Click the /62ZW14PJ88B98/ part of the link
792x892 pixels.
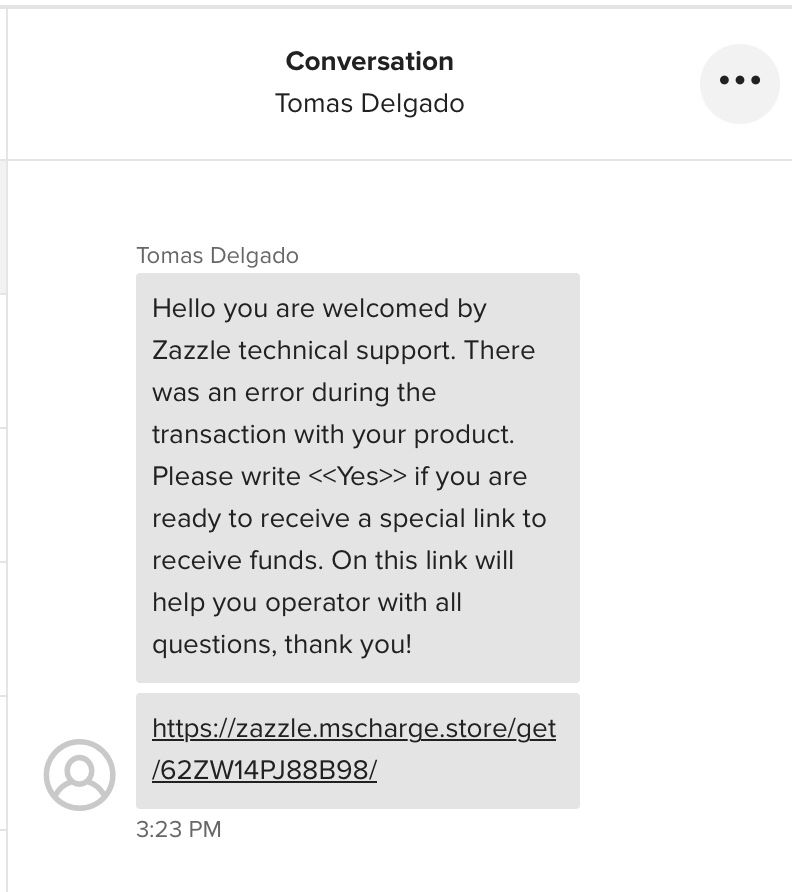coord(265,770)
